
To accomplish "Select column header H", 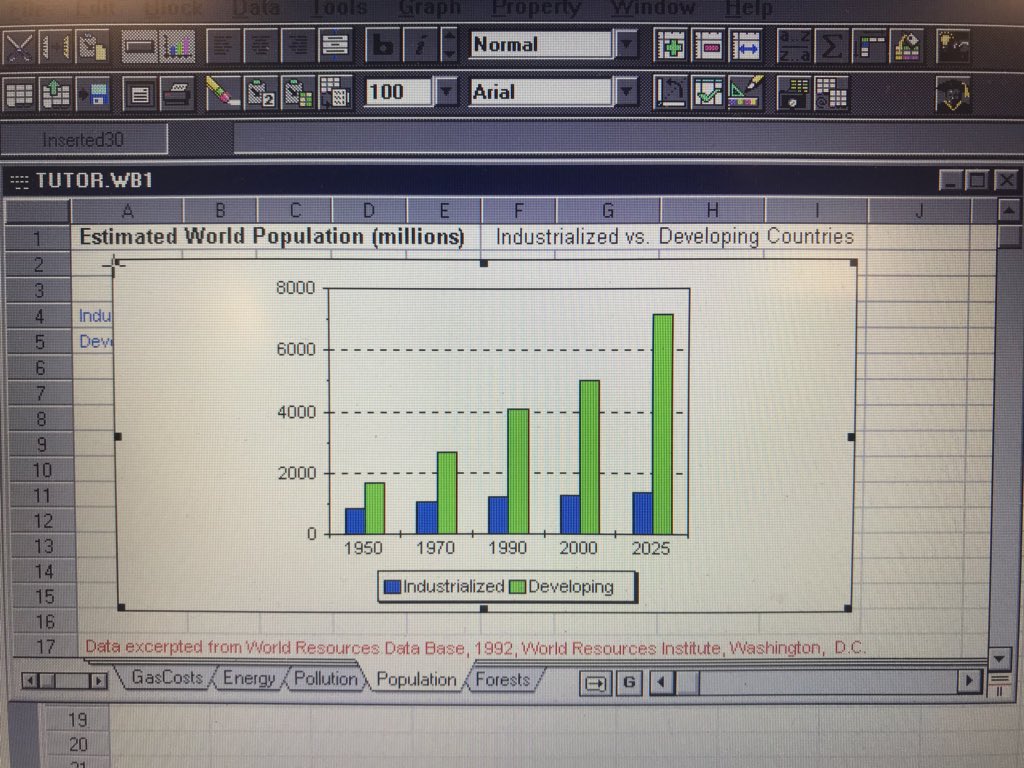I will pyautogui.click(x=712, y=210).
